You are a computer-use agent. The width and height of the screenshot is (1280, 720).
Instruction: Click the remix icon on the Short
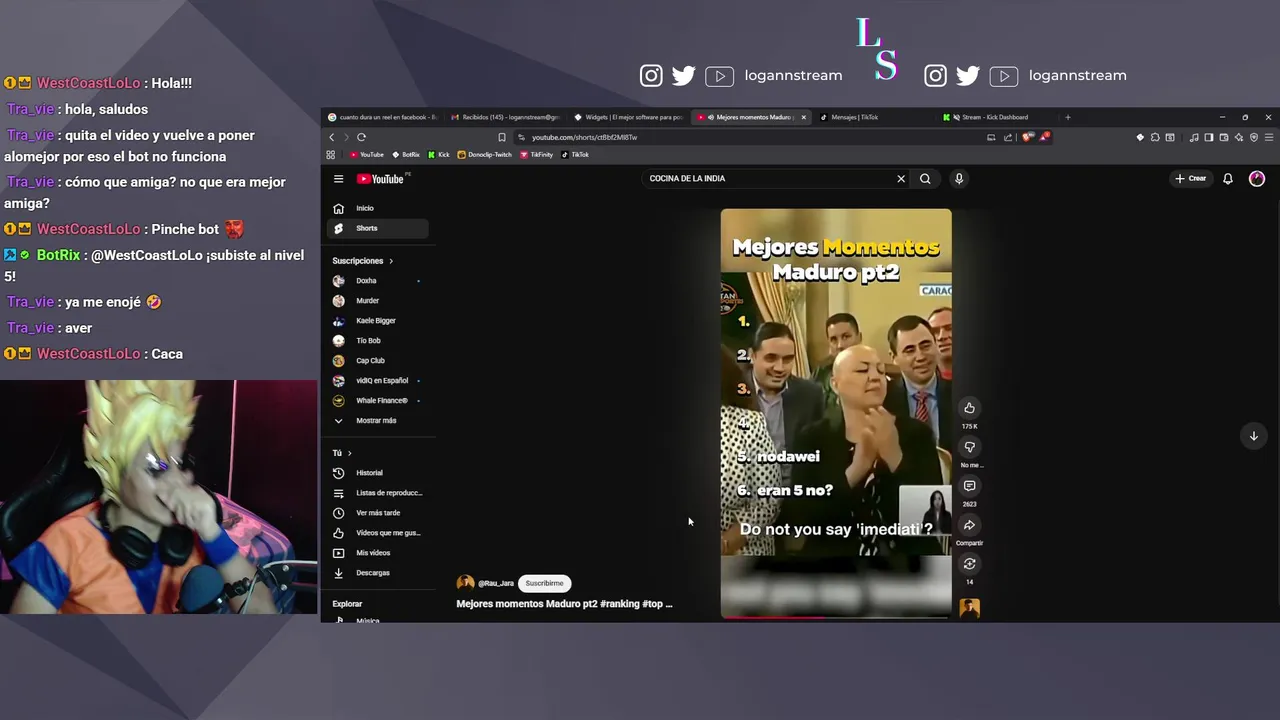pos(969,564)
